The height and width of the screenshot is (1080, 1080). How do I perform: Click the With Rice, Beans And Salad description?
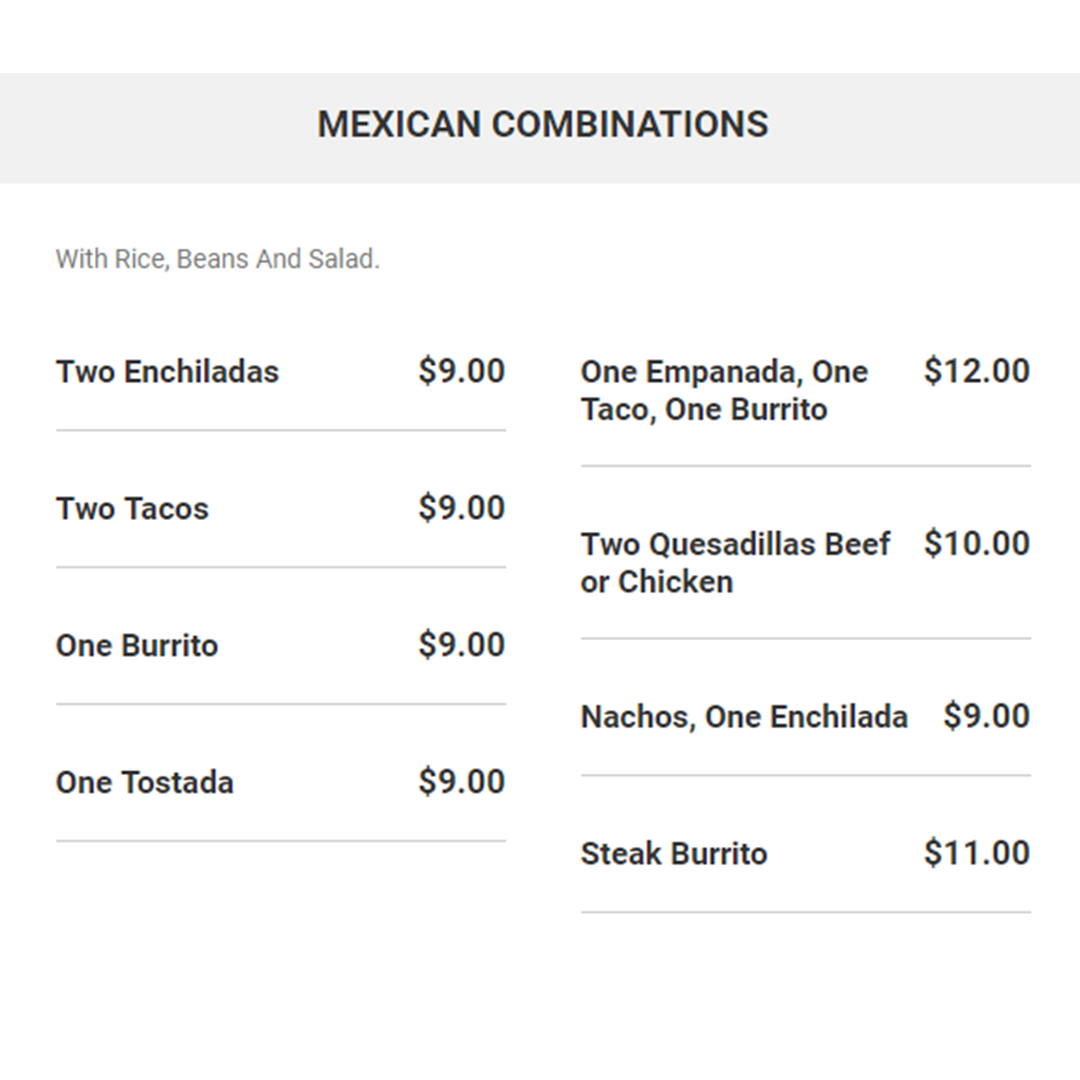218,259
